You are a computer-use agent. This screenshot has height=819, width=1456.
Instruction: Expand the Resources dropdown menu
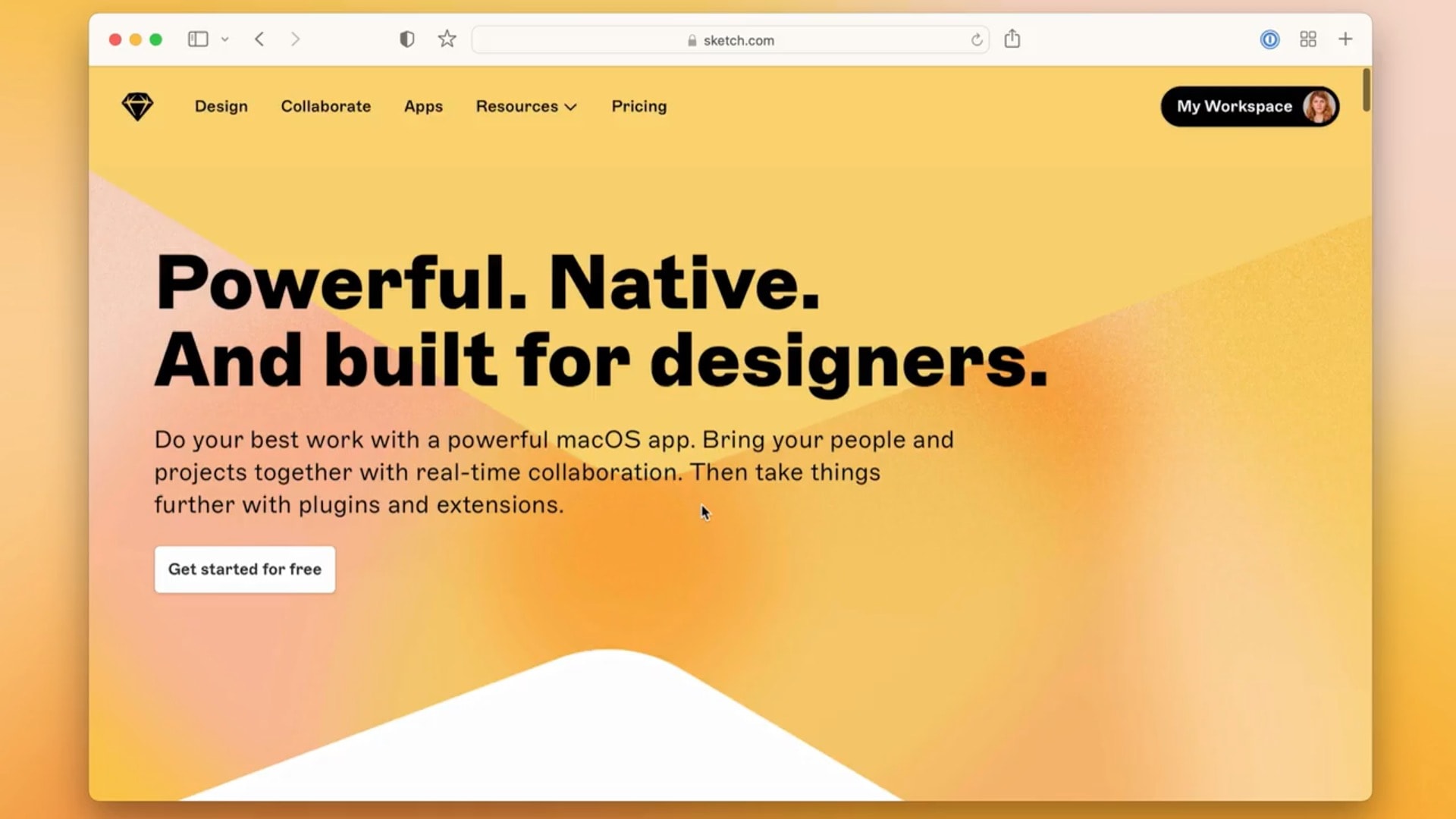tap(526, 107)
